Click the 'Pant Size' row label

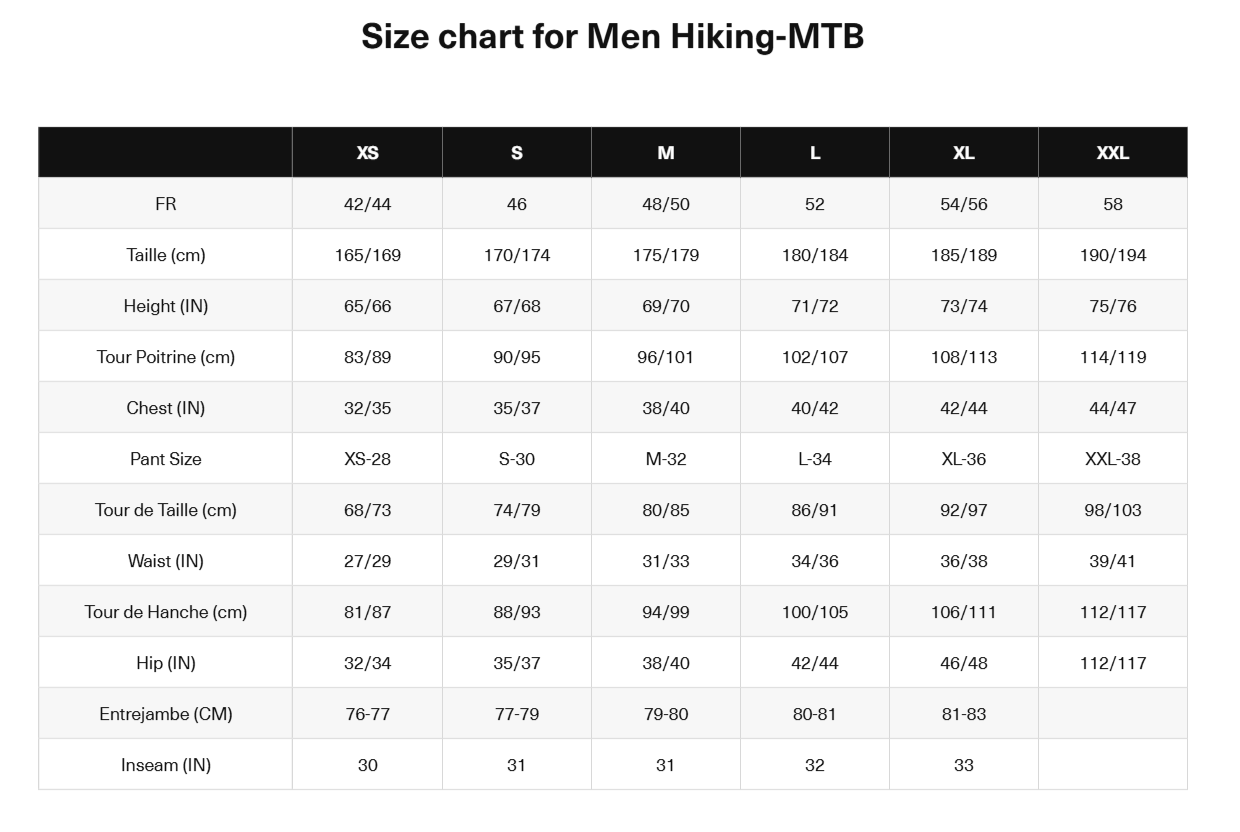tap(166, 459)
